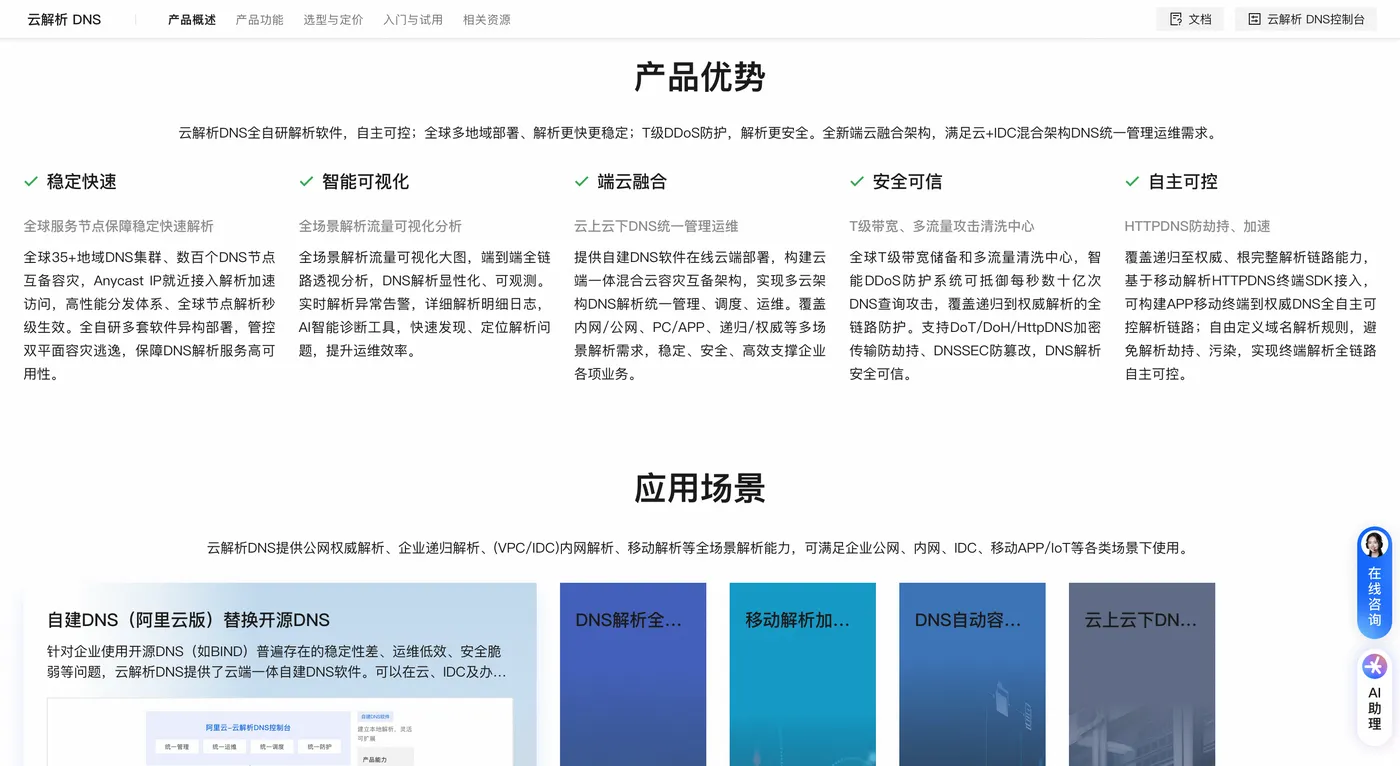1400x766 pixels.
Task: Expand the 云上云下DN… scenario card
Action: pos(1142,674)
